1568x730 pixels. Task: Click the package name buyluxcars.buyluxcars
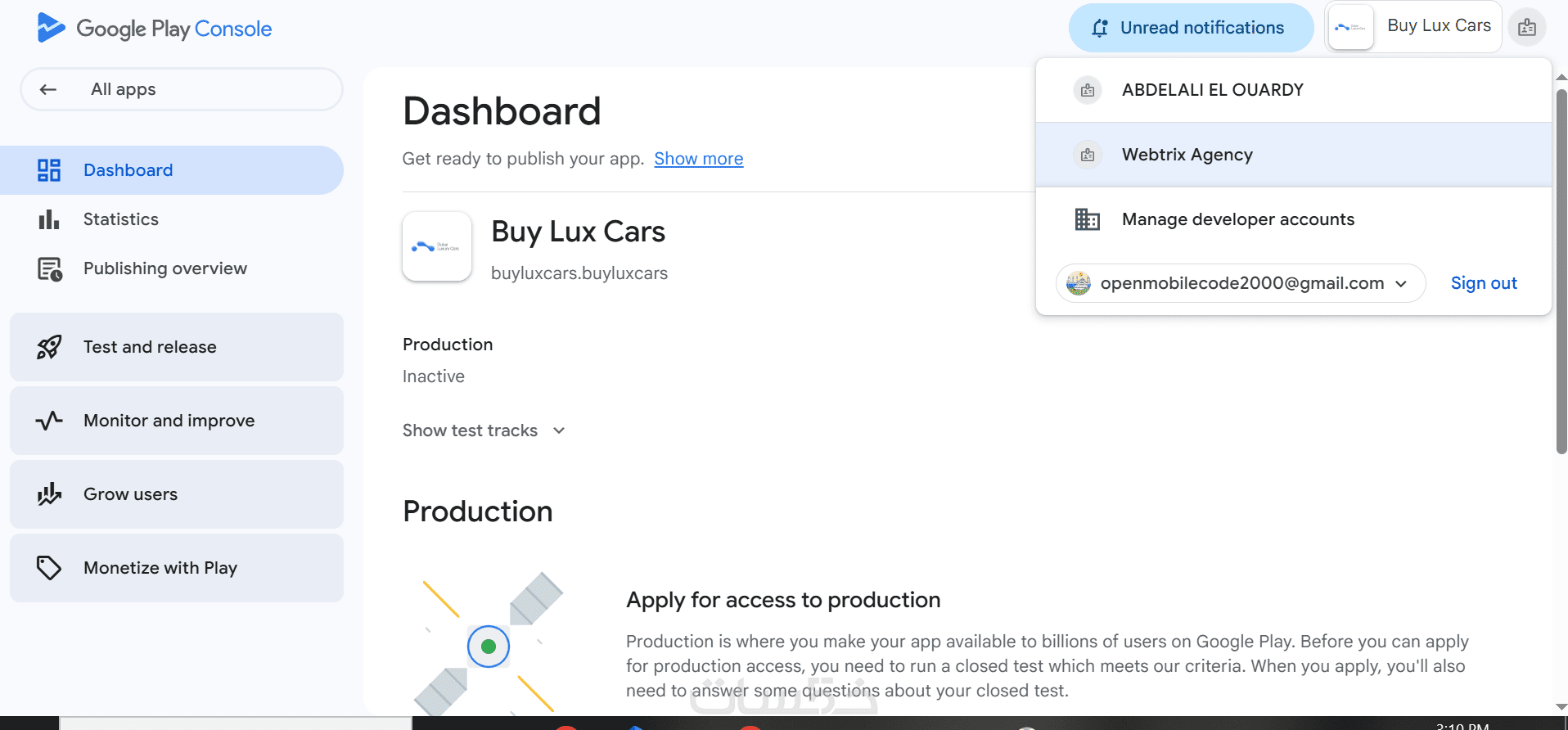(x=579, y=273)
